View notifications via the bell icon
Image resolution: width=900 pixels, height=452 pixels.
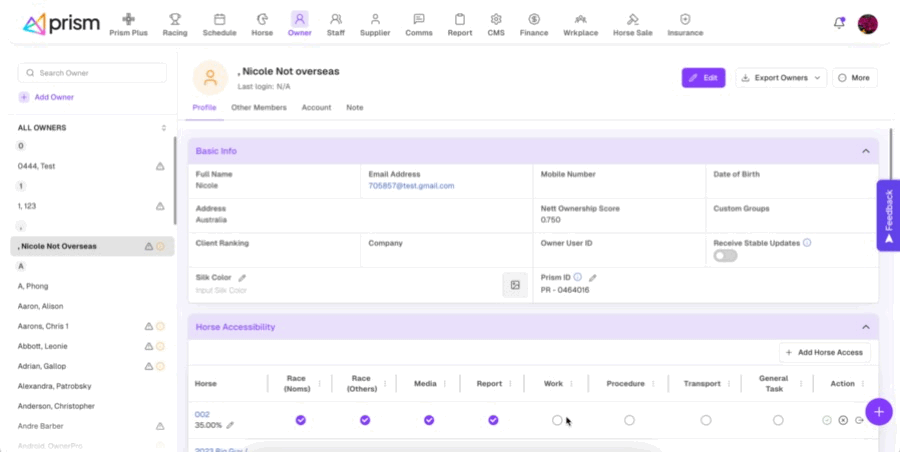click(839, 23)
